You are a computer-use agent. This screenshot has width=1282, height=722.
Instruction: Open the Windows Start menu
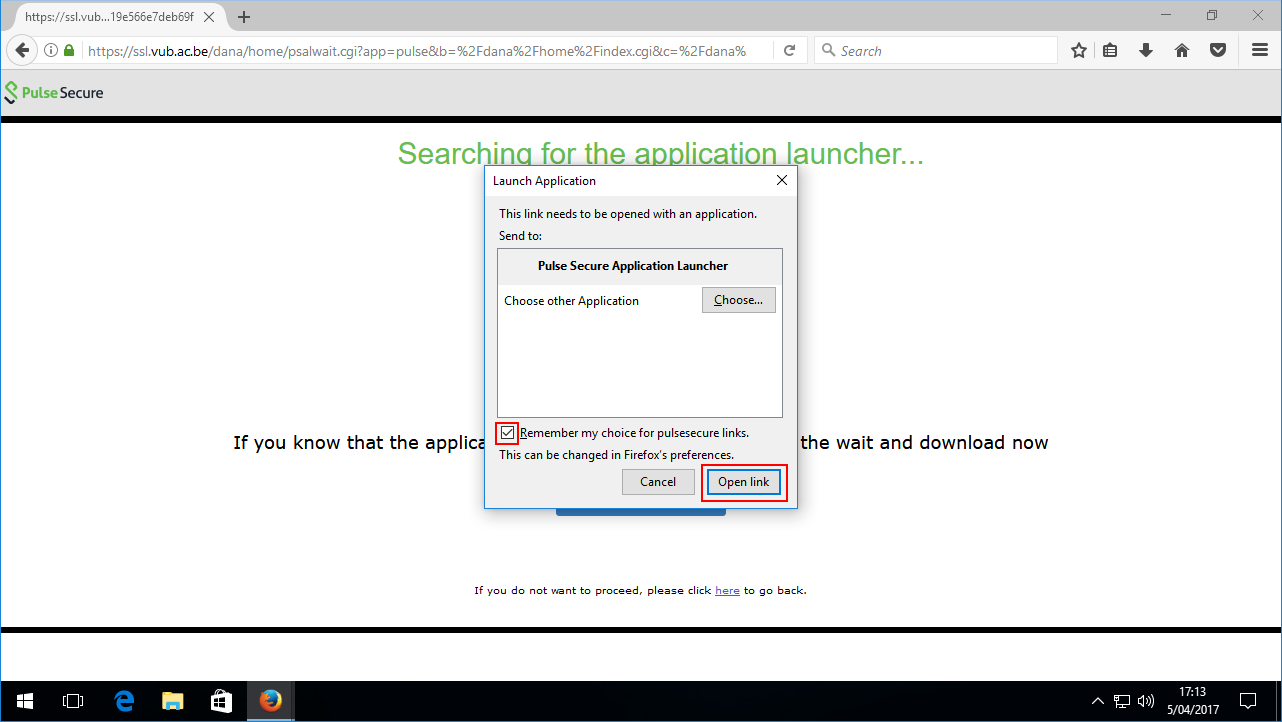coord(24,701)
